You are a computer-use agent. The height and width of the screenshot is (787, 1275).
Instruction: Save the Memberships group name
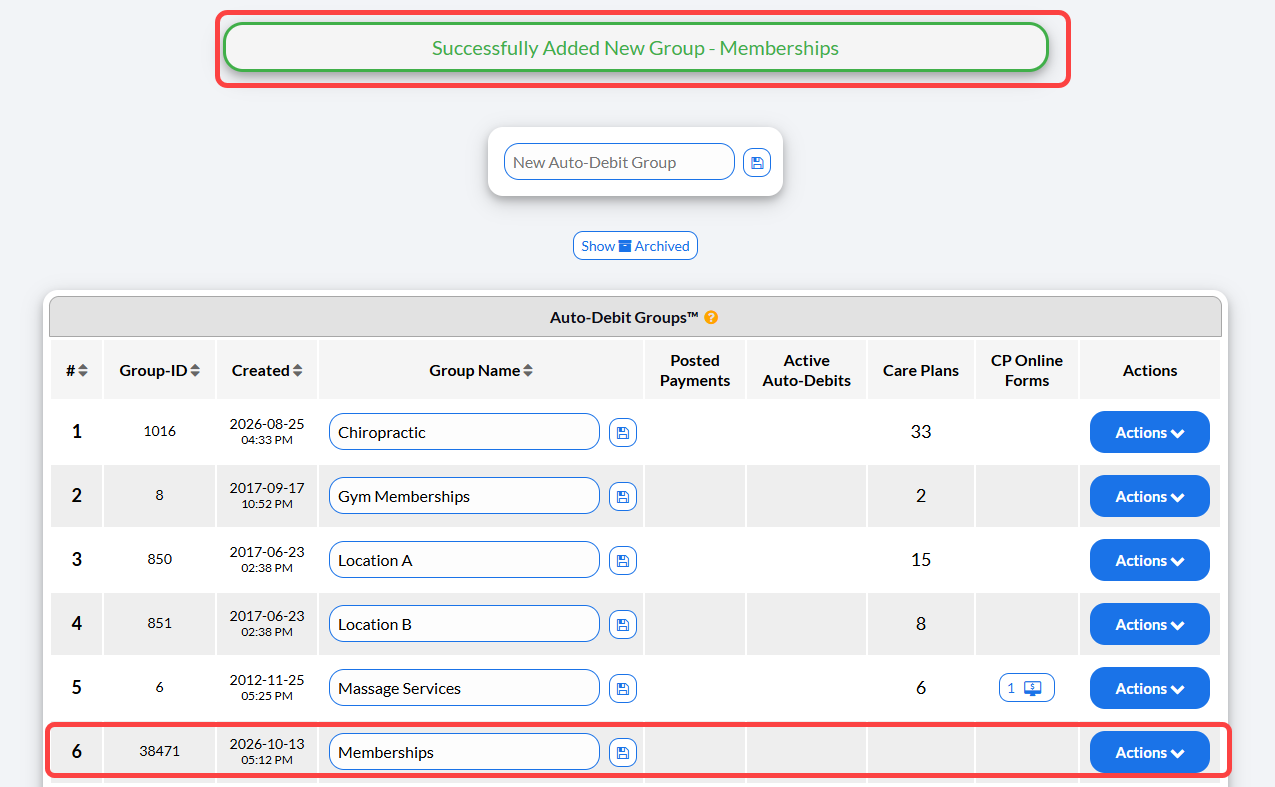[623, 753]
